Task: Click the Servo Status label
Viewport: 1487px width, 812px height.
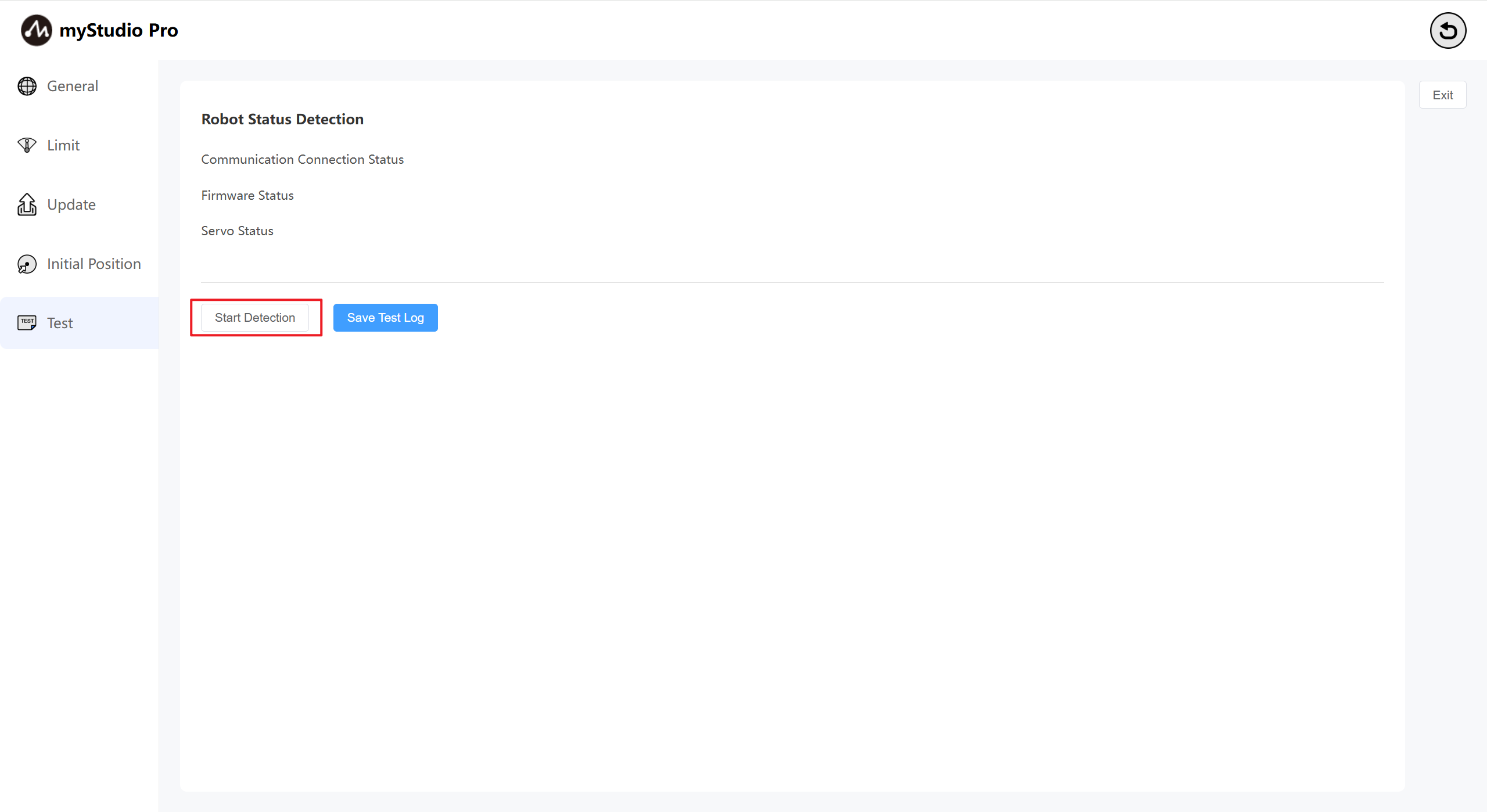Action: [237, 231]
